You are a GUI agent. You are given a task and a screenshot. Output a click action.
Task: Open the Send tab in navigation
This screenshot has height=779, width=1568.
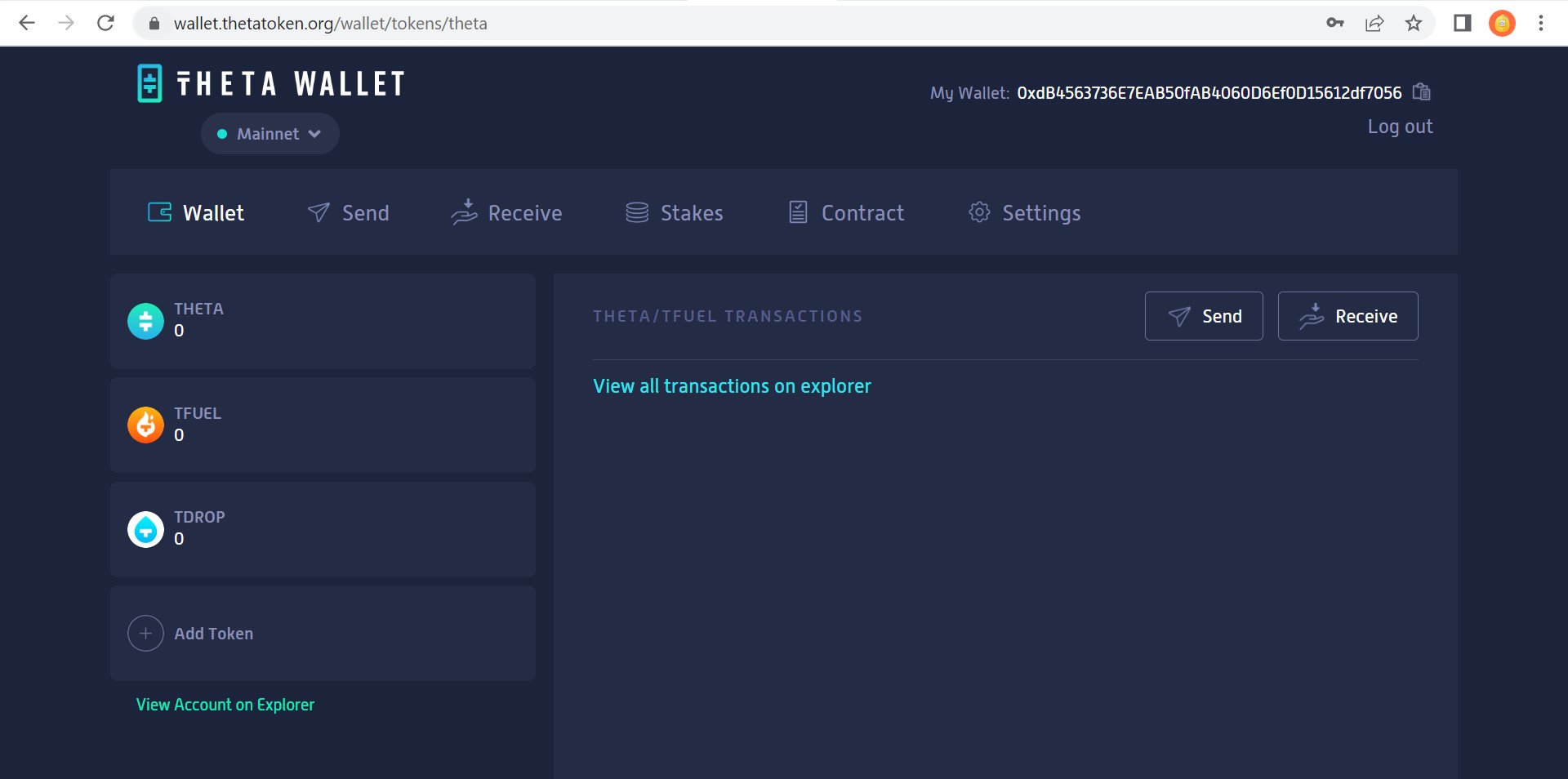click(349, 213)
